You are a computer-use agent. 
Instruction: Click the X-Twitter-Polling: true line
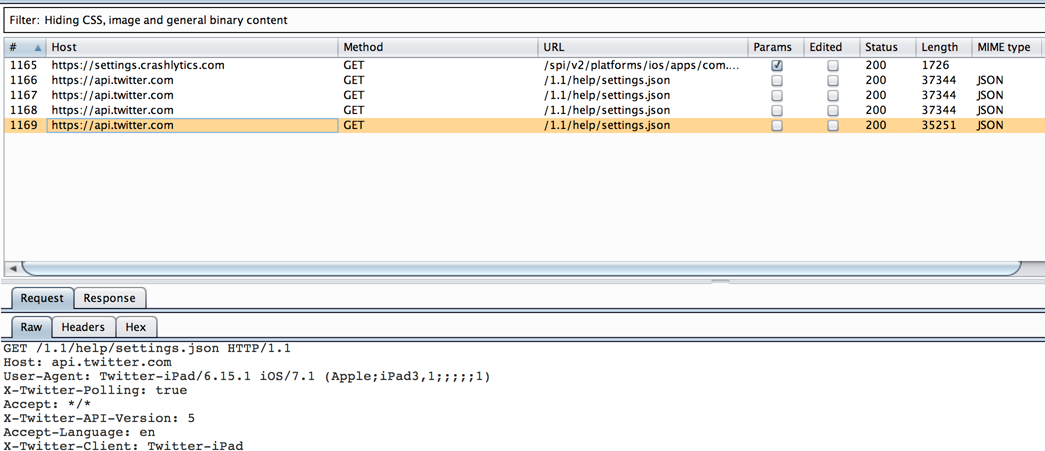tap(95, 390)
